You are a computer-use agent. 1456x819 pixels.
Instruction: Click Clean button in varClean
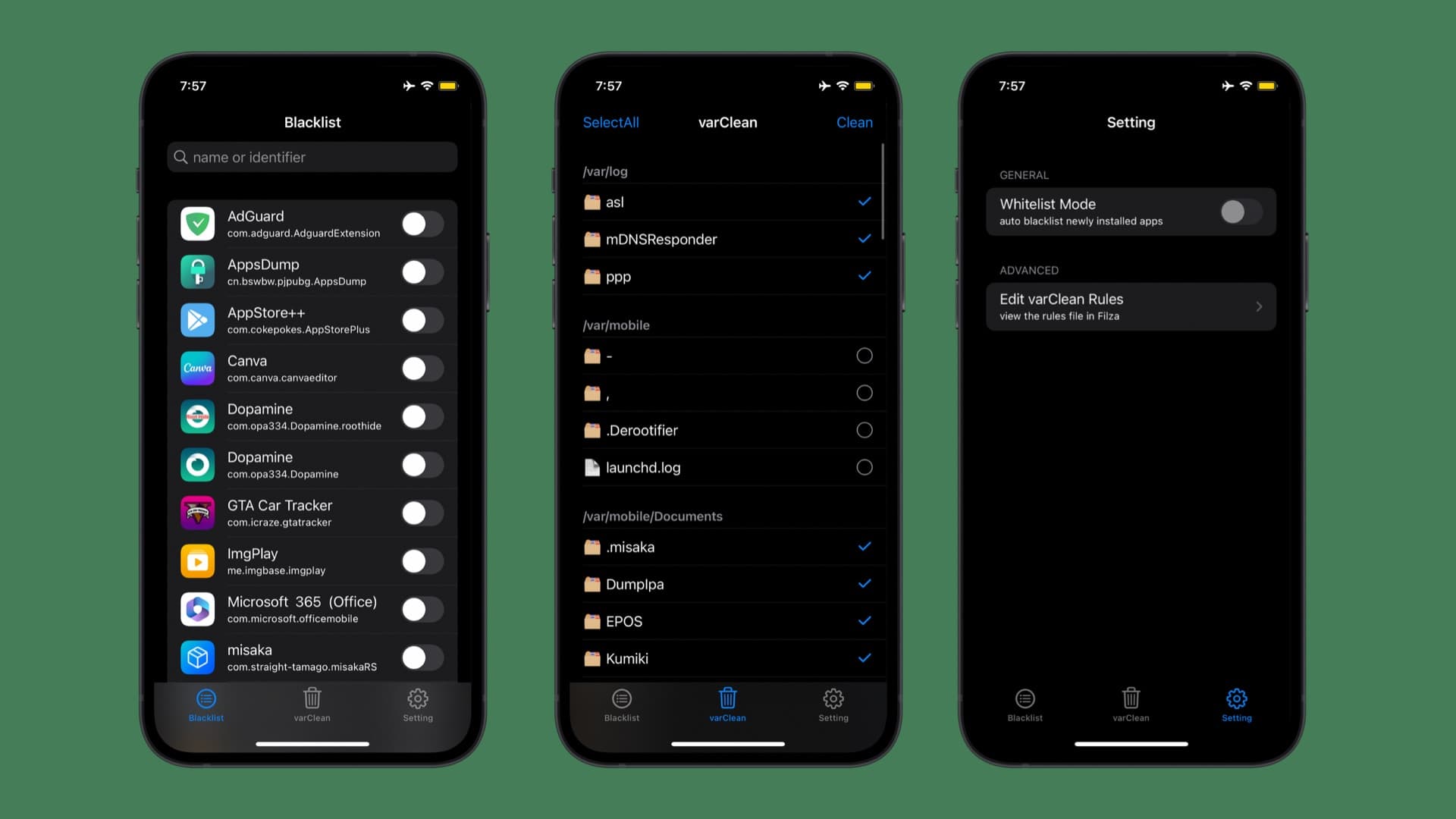pyautogui.click(x=854, y=121)
